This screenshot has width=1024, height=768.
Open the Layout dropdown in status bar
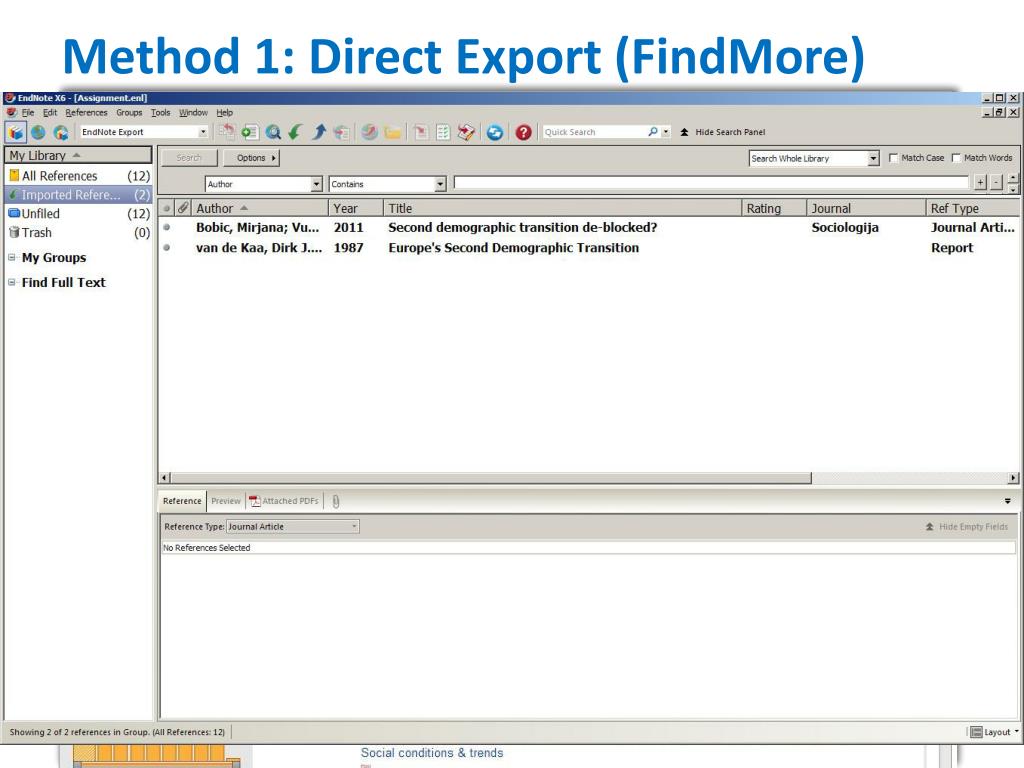coord(995,732)
